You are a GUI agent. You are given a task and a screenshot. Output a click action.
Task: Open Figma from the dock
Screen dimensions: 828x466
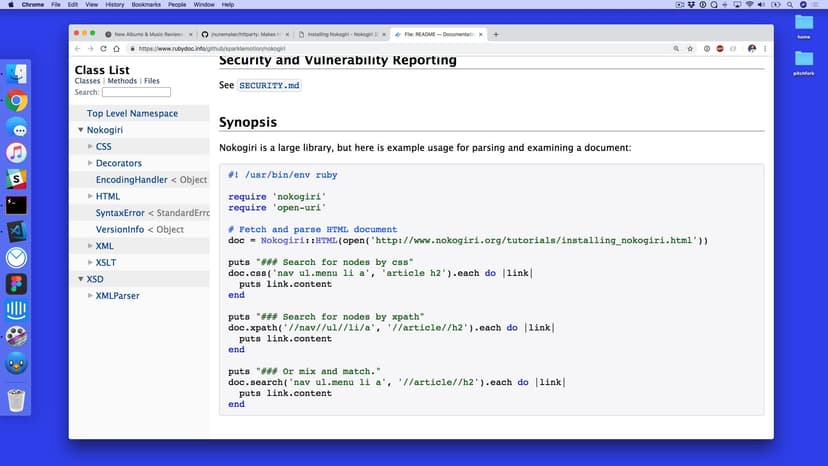click(x=16, y=284)
